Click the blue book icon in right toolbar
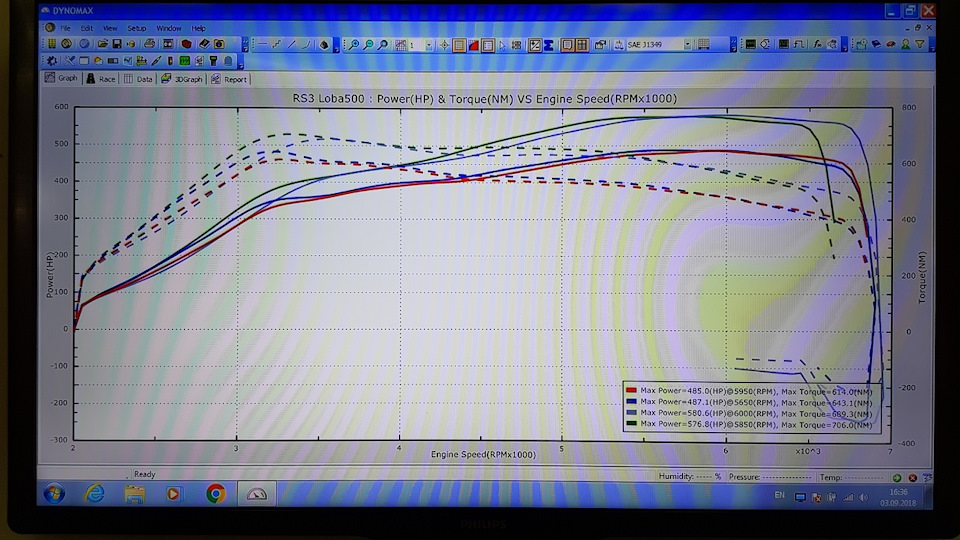Viewport: 960px width, 540px height. [x=876, y=44]
